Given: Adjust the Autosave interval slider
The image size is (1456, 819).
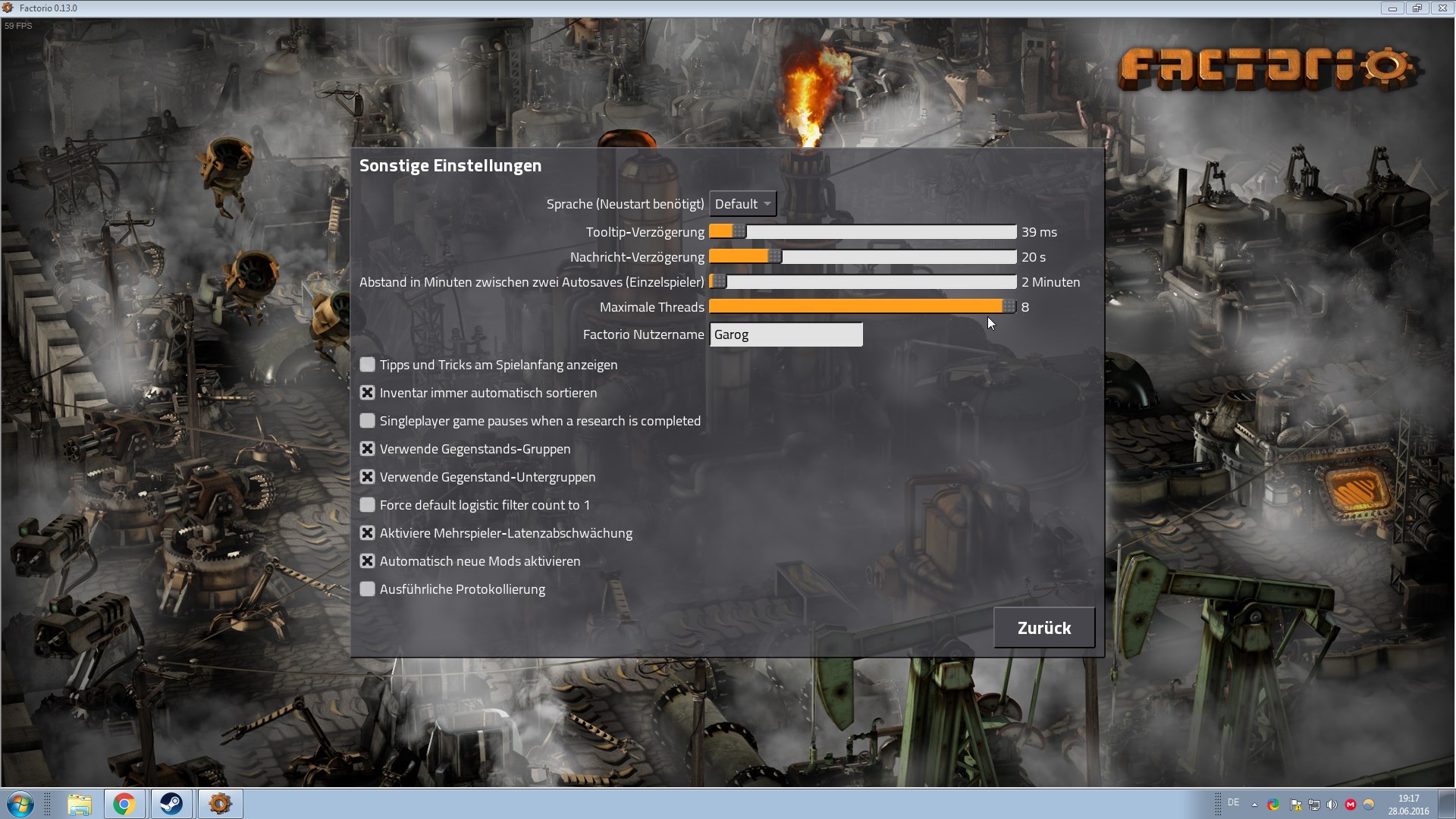Looking at the screenshot, I should click(x=863, y=282).
